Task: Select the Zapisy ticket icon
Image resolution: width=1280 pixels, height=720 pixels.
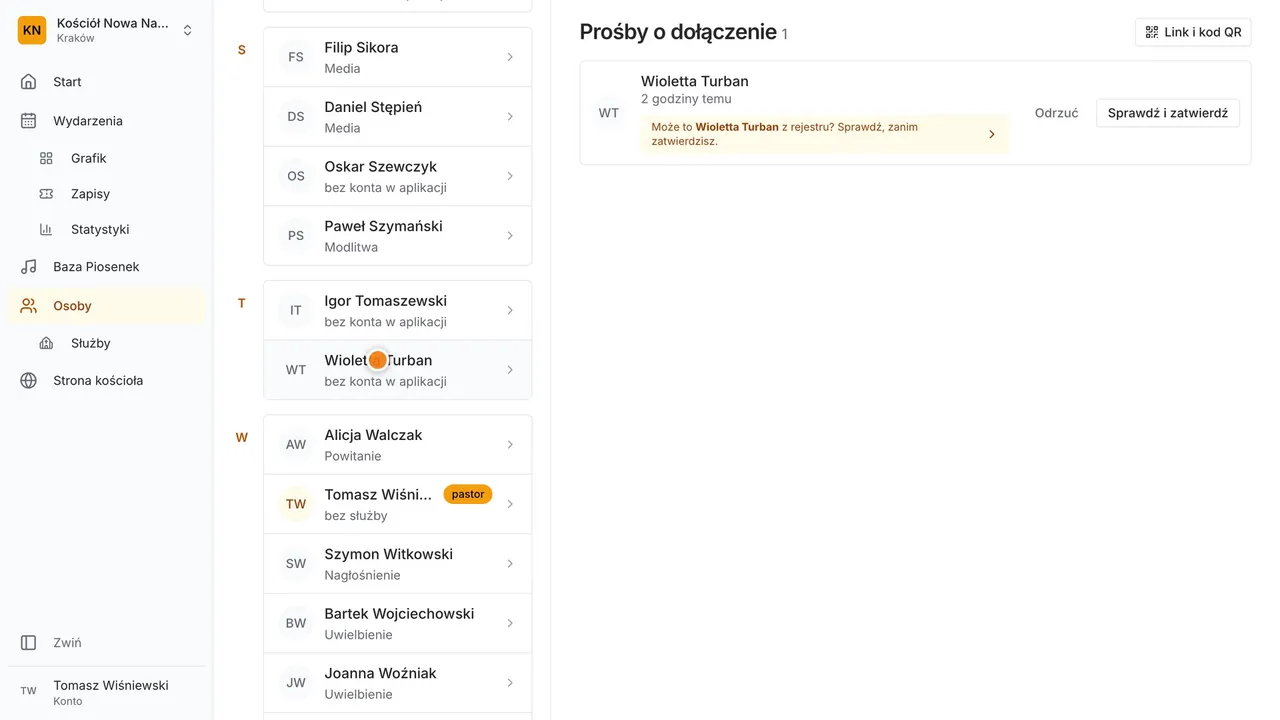Action: click(x=46, y=194)
